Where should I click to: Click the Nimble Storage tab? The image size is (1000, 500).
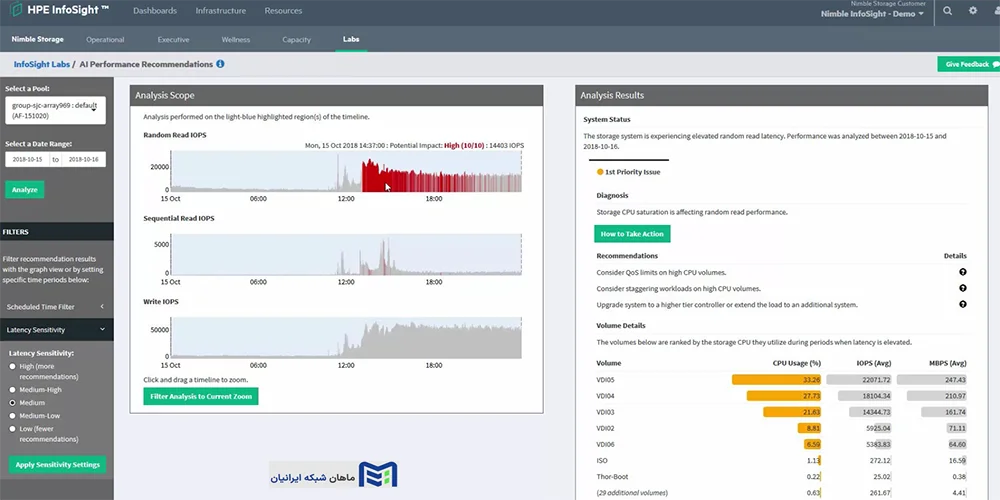(38, 40)
